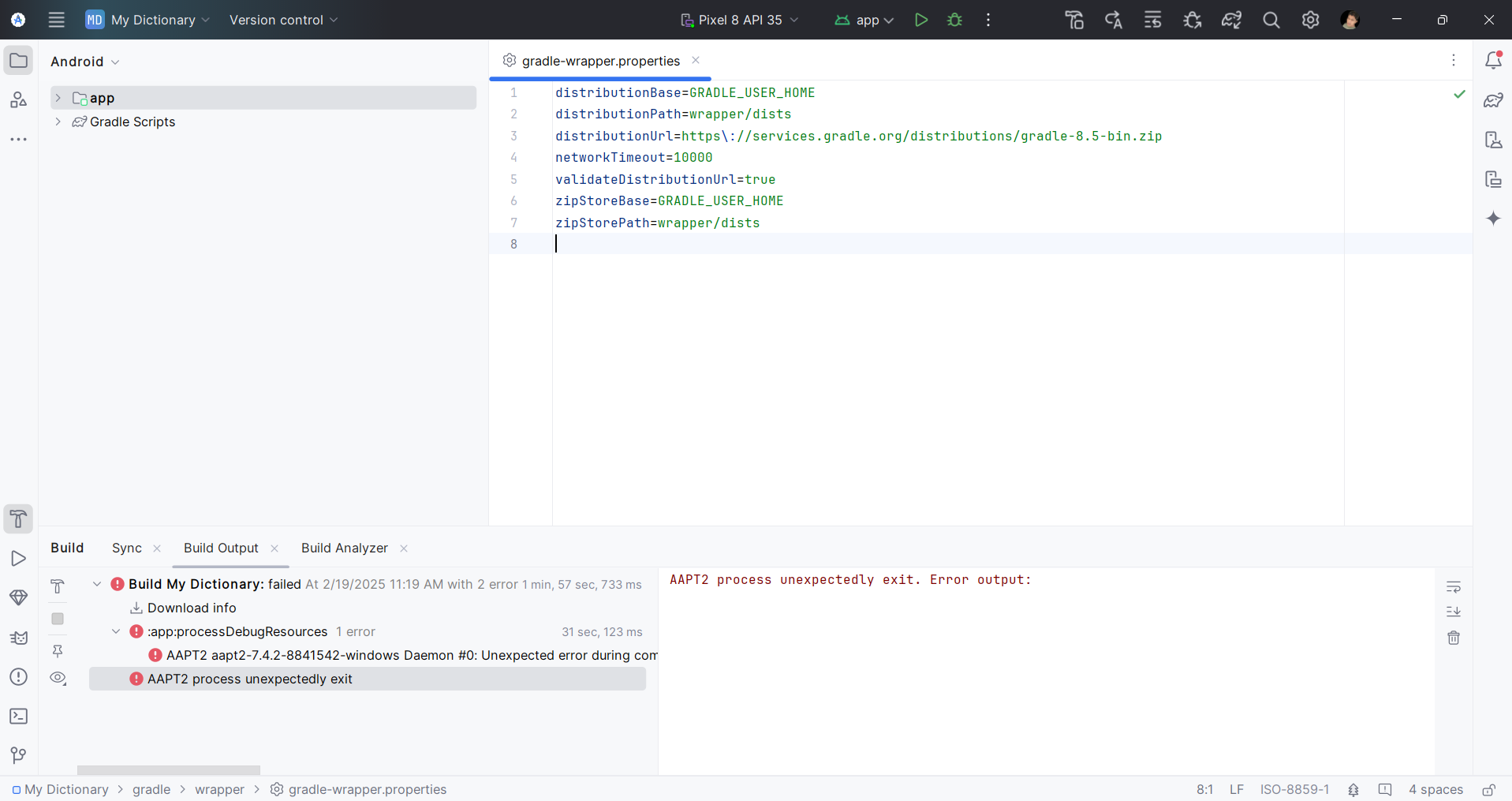Expand the app module tree node
The width and height of the screenshot is (1512, 801).
[58, 98]
